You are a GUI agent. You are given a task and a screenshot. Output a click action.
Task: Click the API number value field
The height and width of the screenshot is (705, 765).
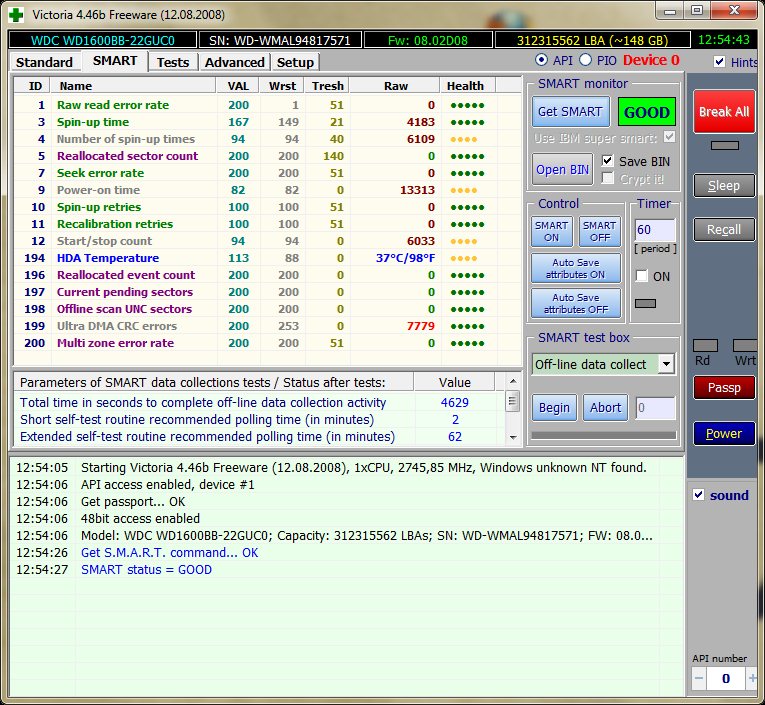point(726,678)
